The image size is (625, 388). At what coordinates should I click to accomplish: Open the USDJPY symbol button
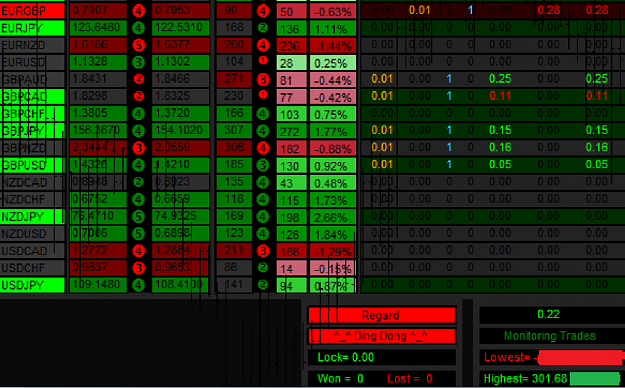(32, 285)
